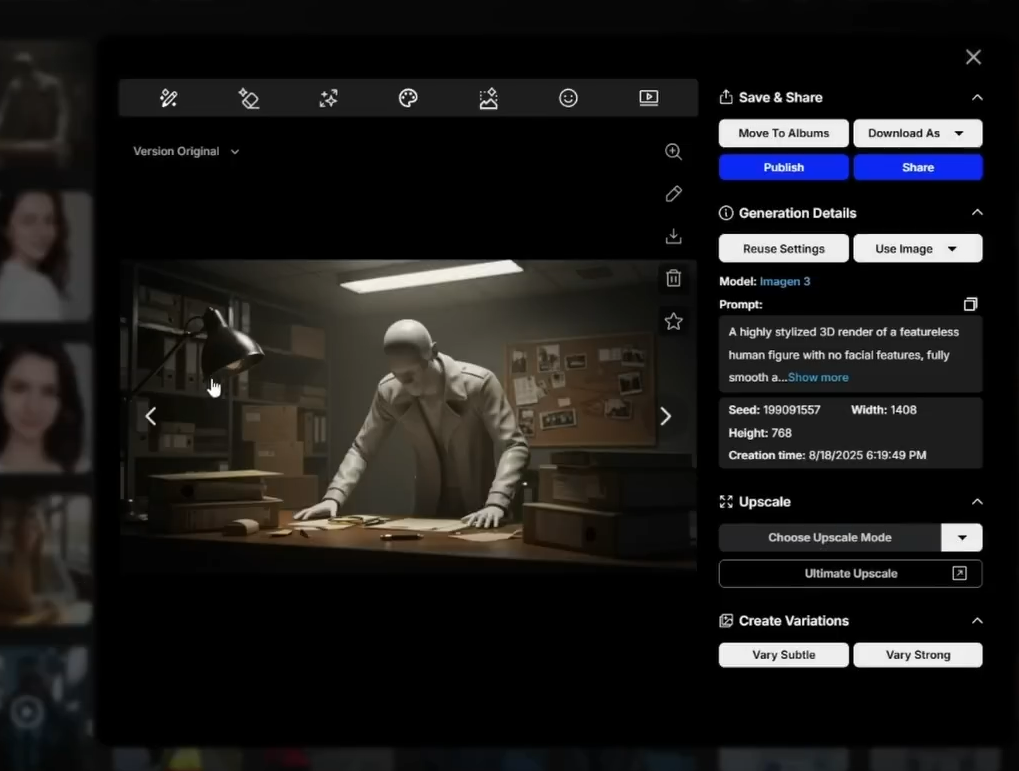Open the video play tool icon
Image resolution: width=1019 pixels, height=771 pixels.
648,98
